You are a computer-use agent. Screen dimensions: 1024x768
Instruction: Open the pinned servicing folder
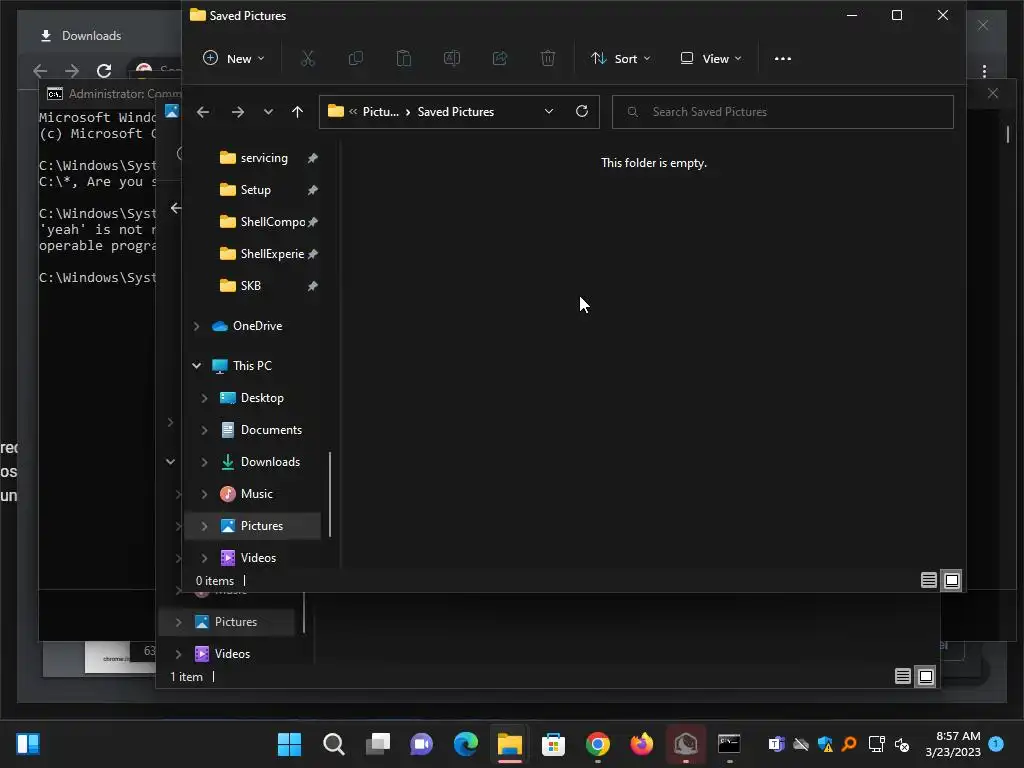(264, 158)
